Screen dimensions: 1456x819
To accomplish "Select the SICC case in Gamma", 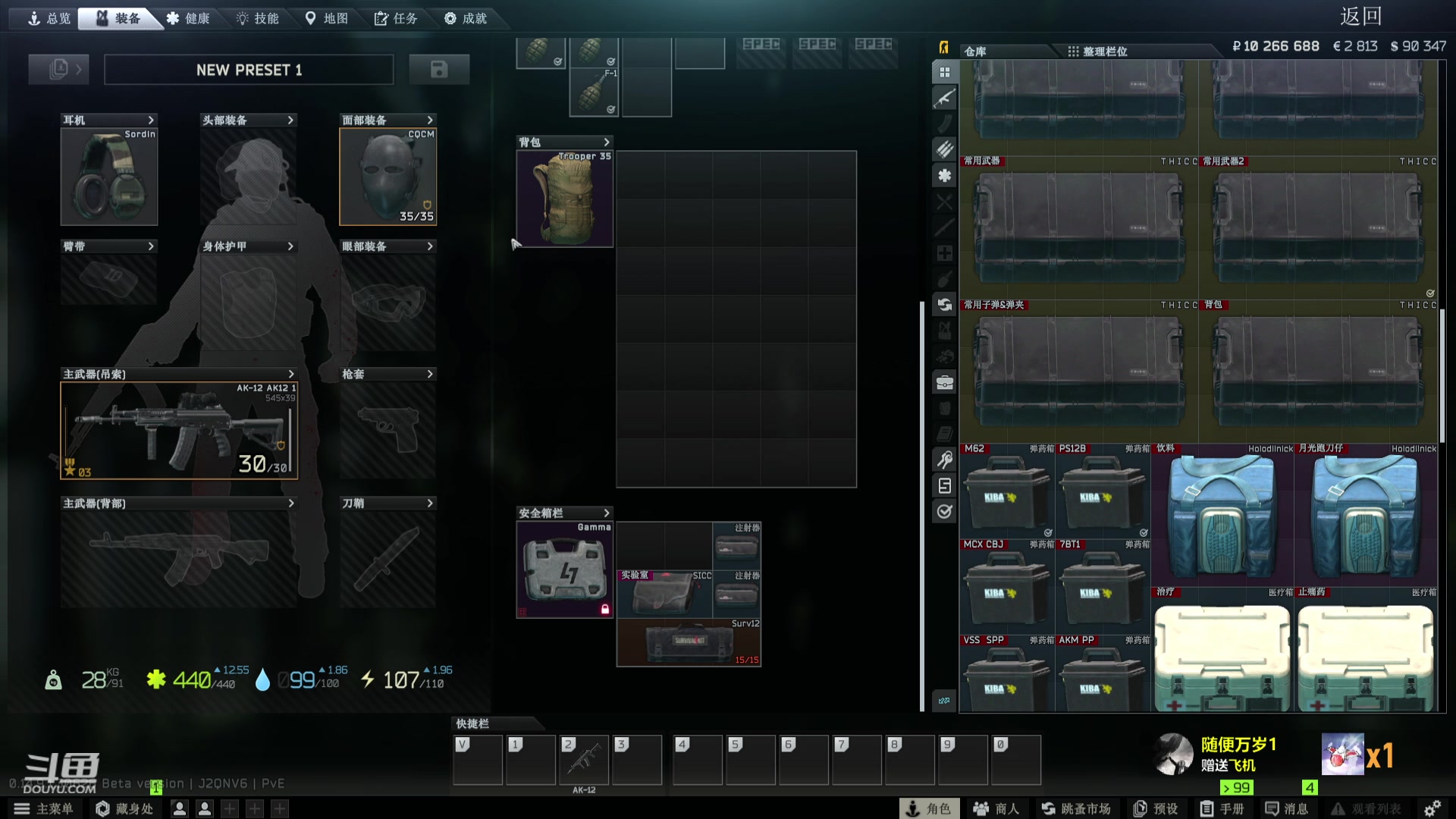I will pos(665,595).
